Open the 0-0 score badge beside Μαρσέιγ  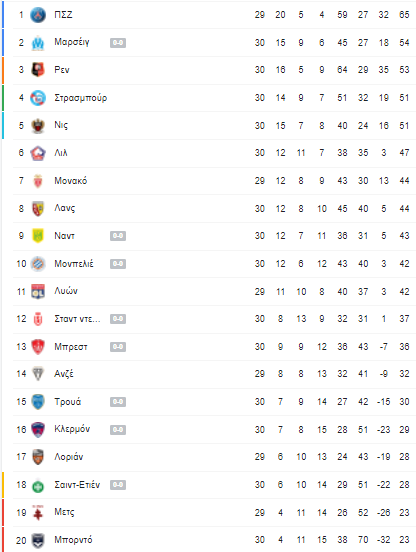118,43
